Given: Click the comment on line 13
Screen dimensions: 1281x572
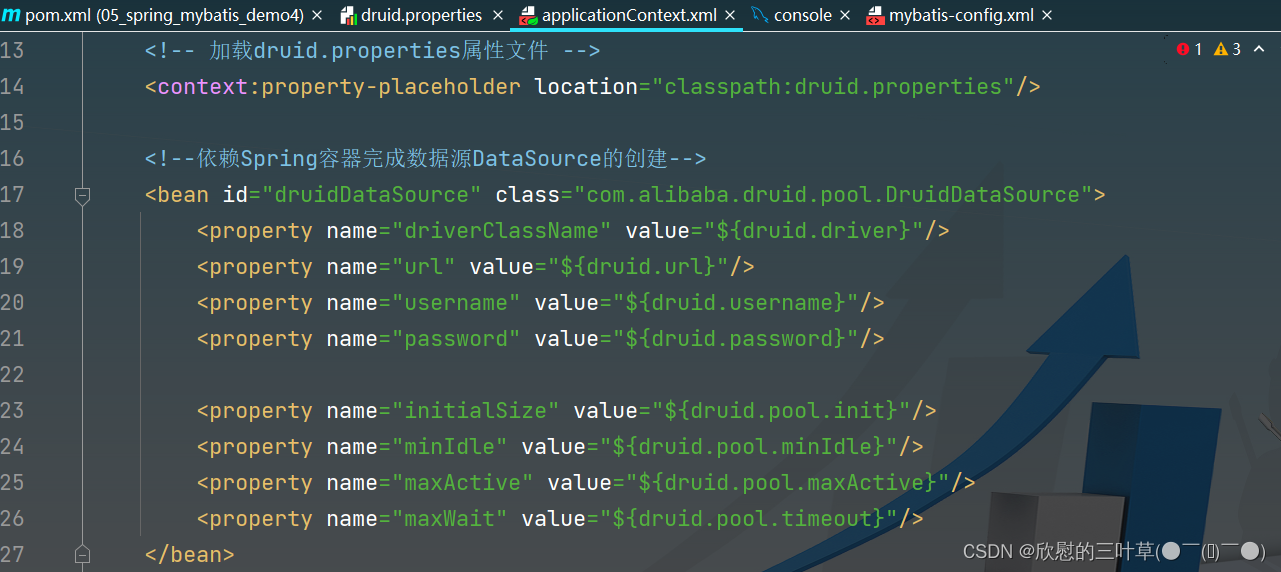Looking at the screenshot, I should click(372, 51).
